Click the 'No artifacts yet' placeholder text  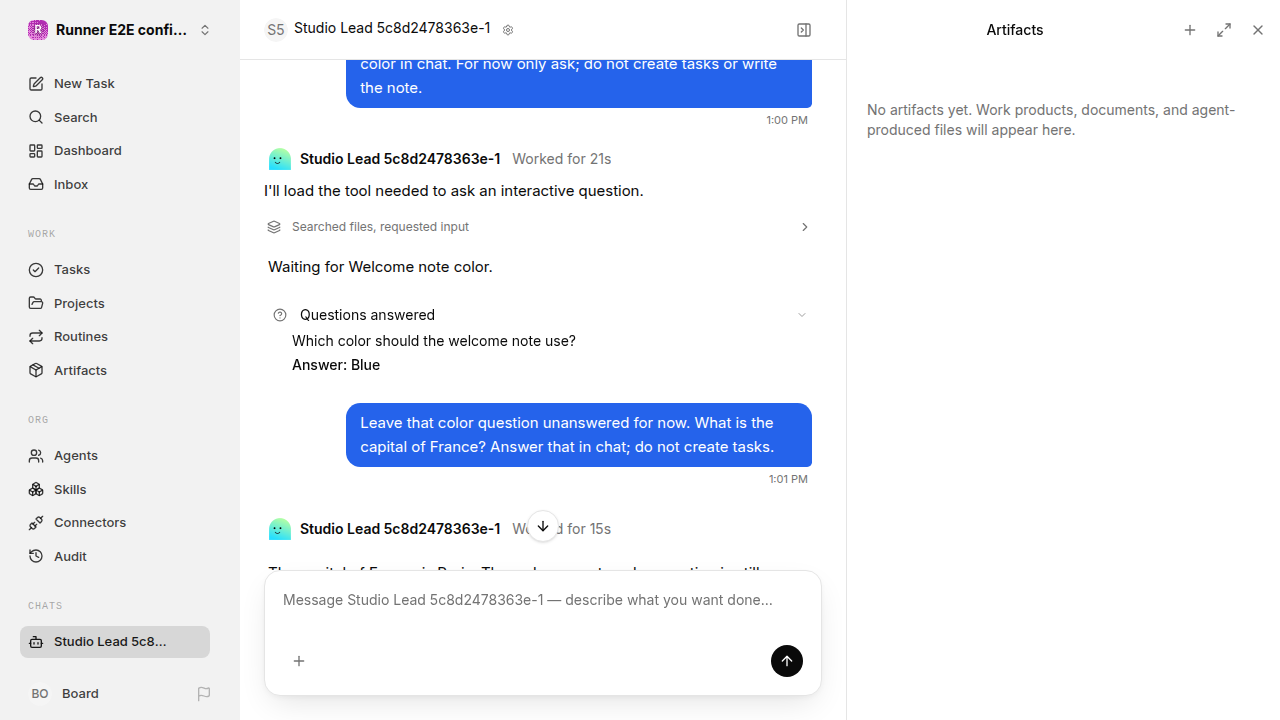coord(1051,120)
